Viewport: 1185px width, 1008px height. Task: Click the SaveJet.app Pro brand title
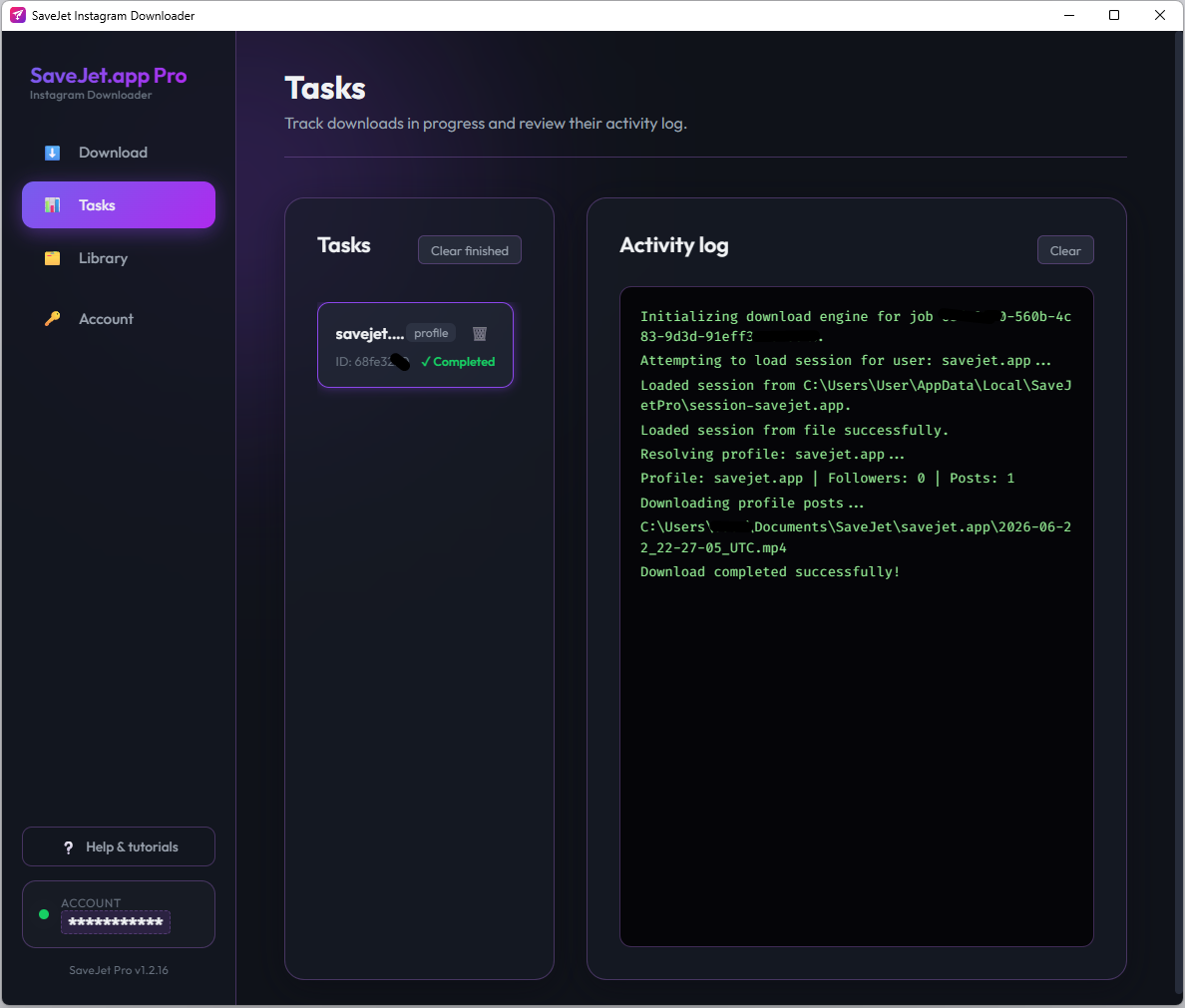point(108,76)
